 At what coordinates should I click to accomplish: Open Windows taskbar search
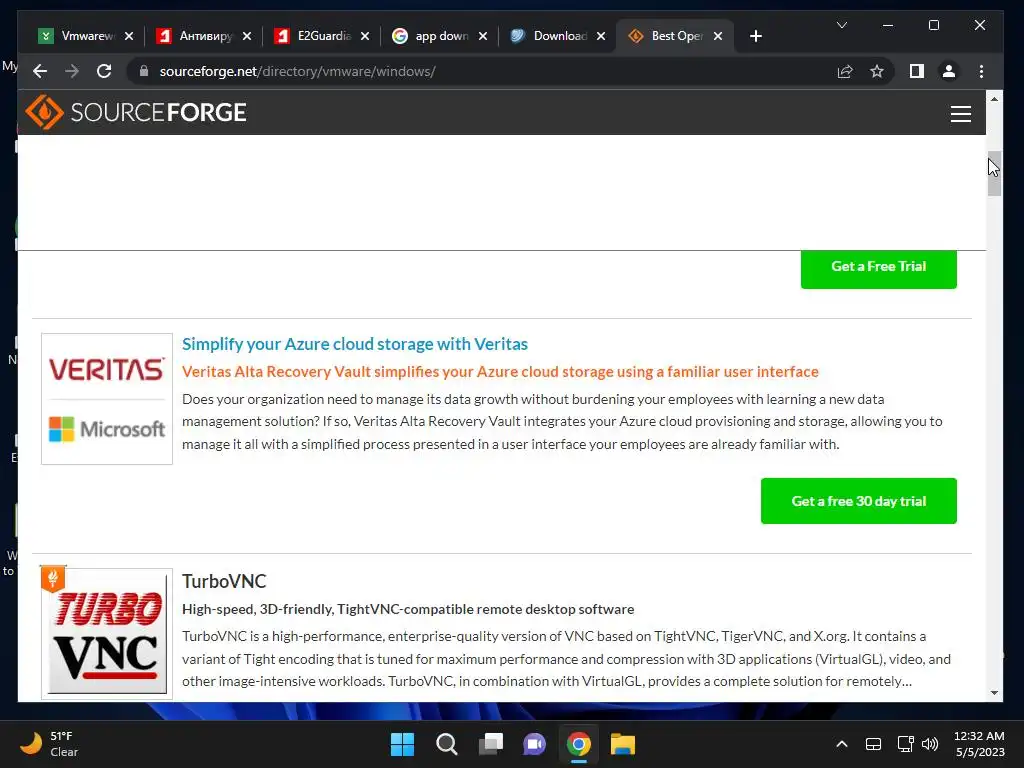tap(447, 744)
